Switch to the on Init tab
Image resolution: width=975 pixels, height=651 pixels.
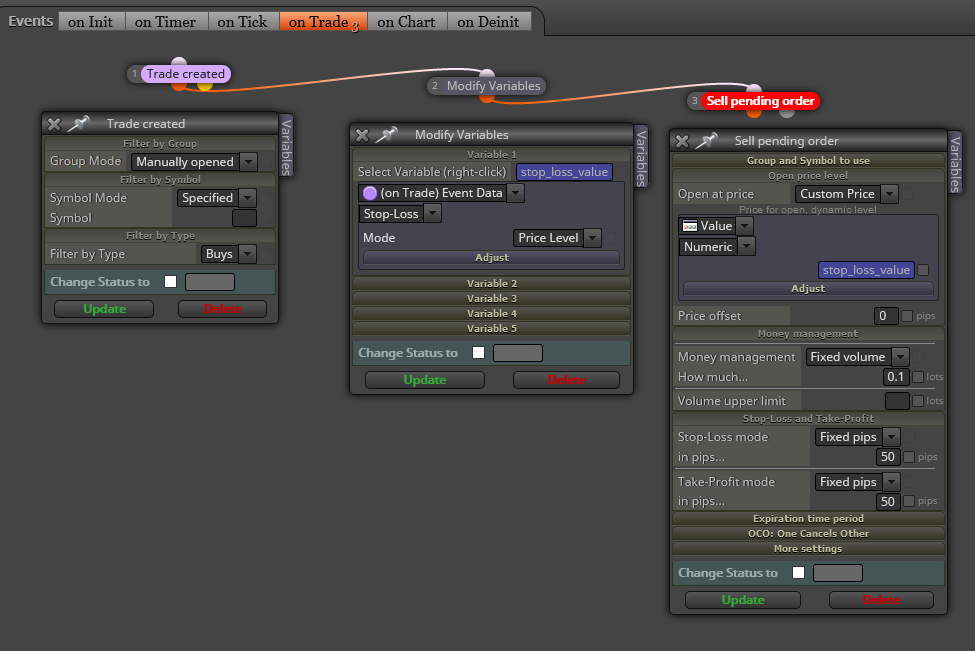click(x=91, y=22)
